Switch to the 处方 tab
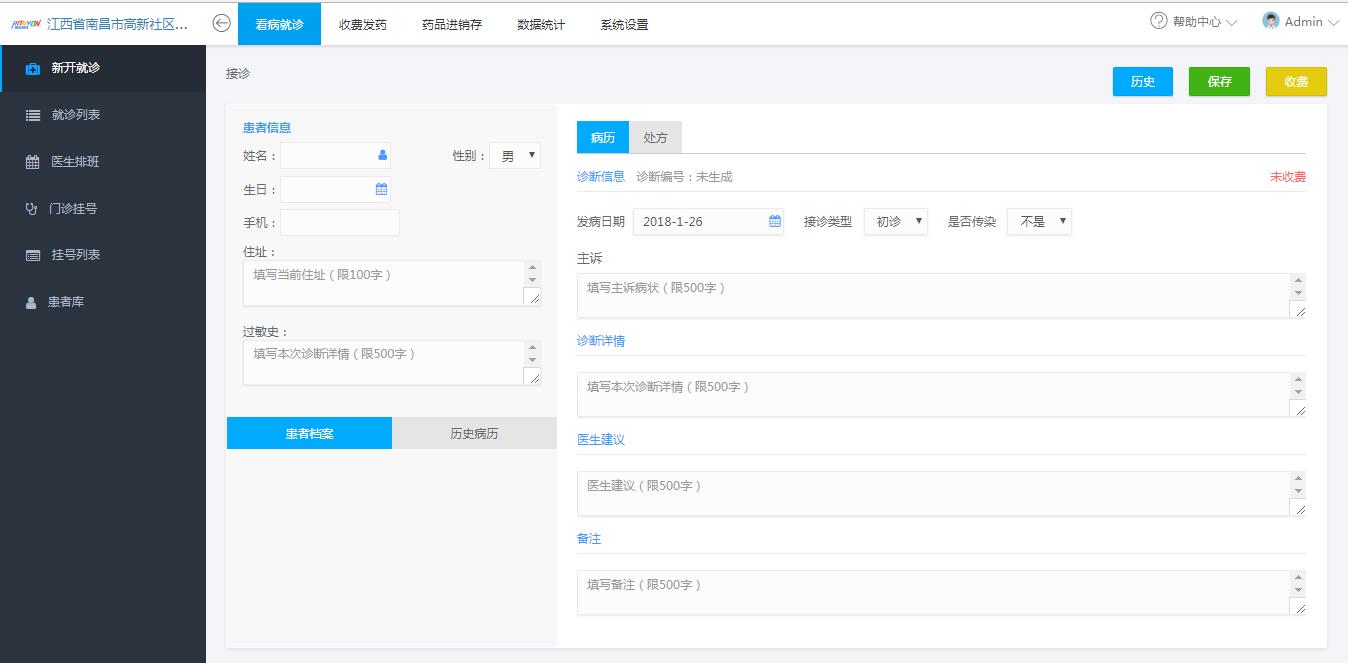The height and width of the screenshot is (663, 1348). tap(655, 138)
